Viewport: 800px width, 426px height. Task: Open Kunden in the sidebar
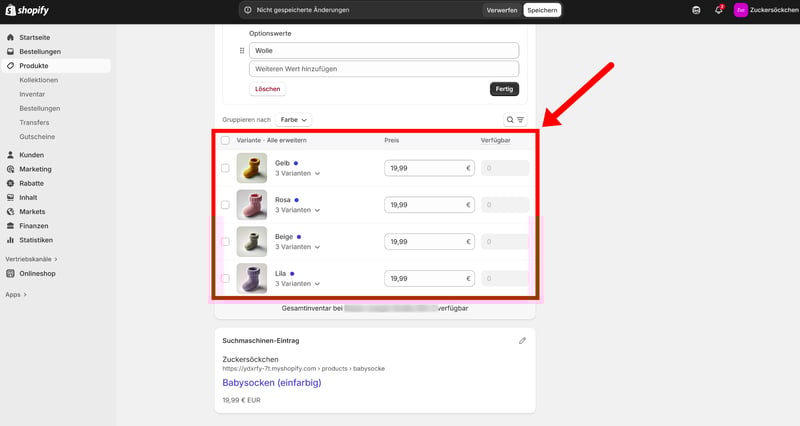point(31,155)
